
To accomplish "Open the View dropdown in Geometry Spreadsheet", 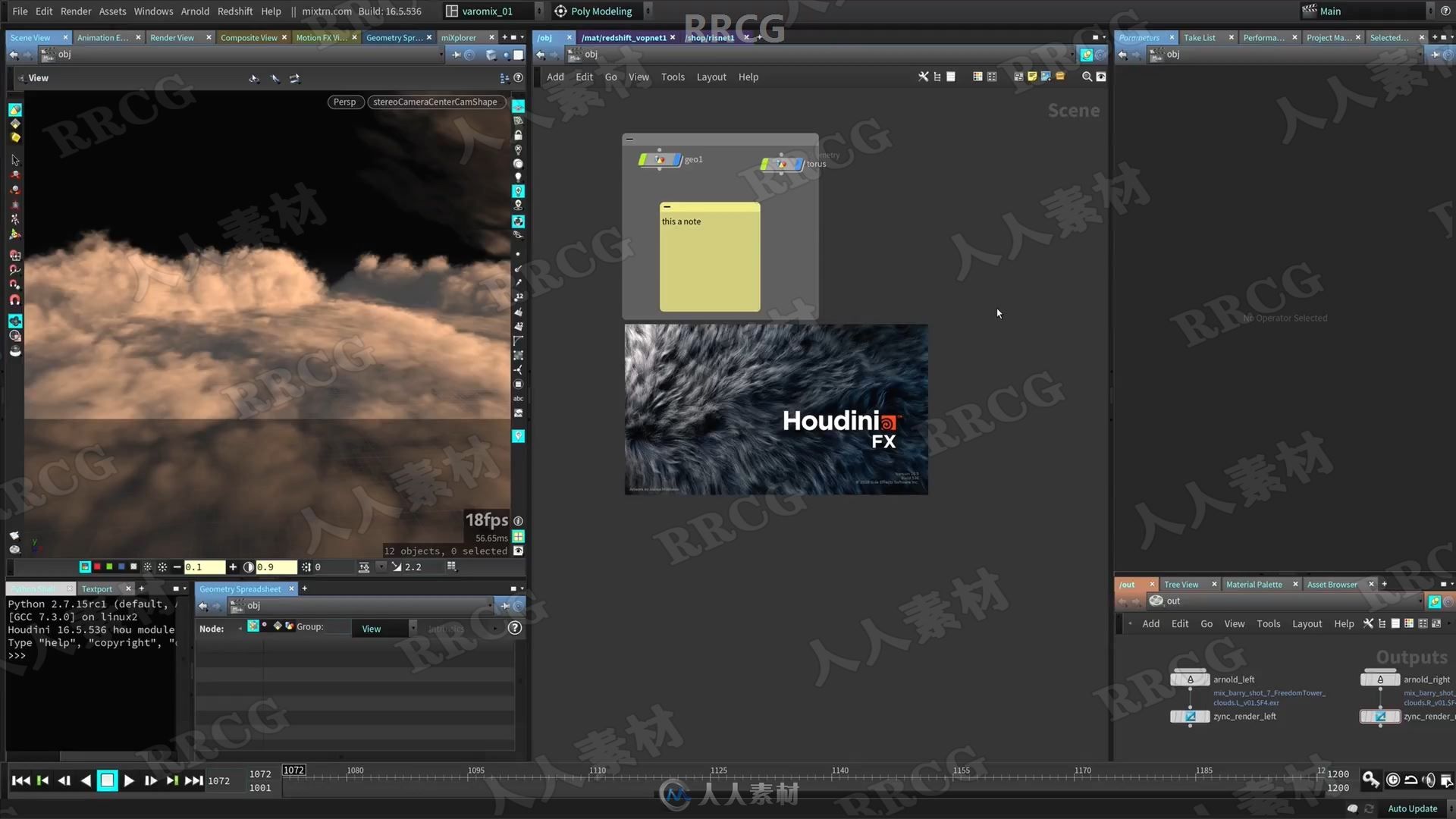I will coord(384,628).
